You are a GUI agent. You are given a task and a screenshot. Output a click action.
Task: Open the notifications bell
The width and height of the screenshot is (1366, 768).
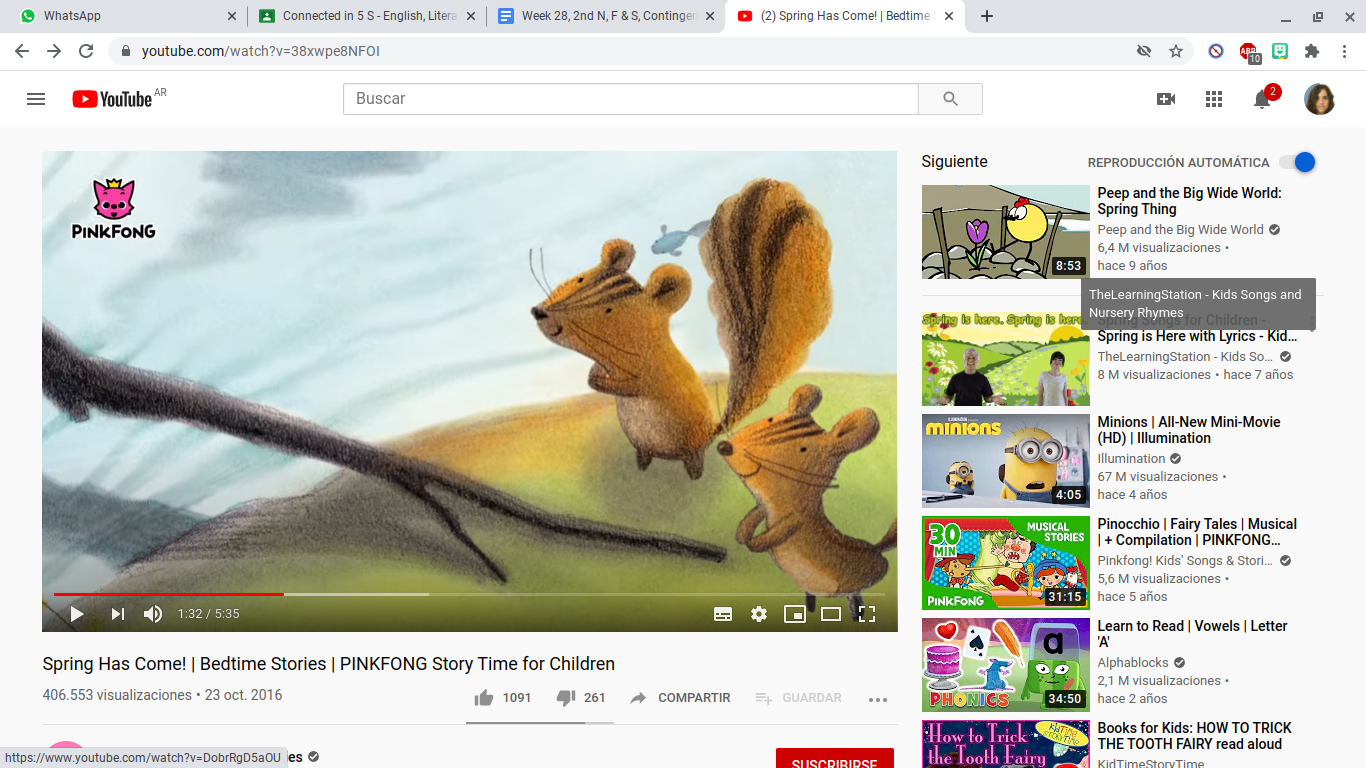(1263, 99)
